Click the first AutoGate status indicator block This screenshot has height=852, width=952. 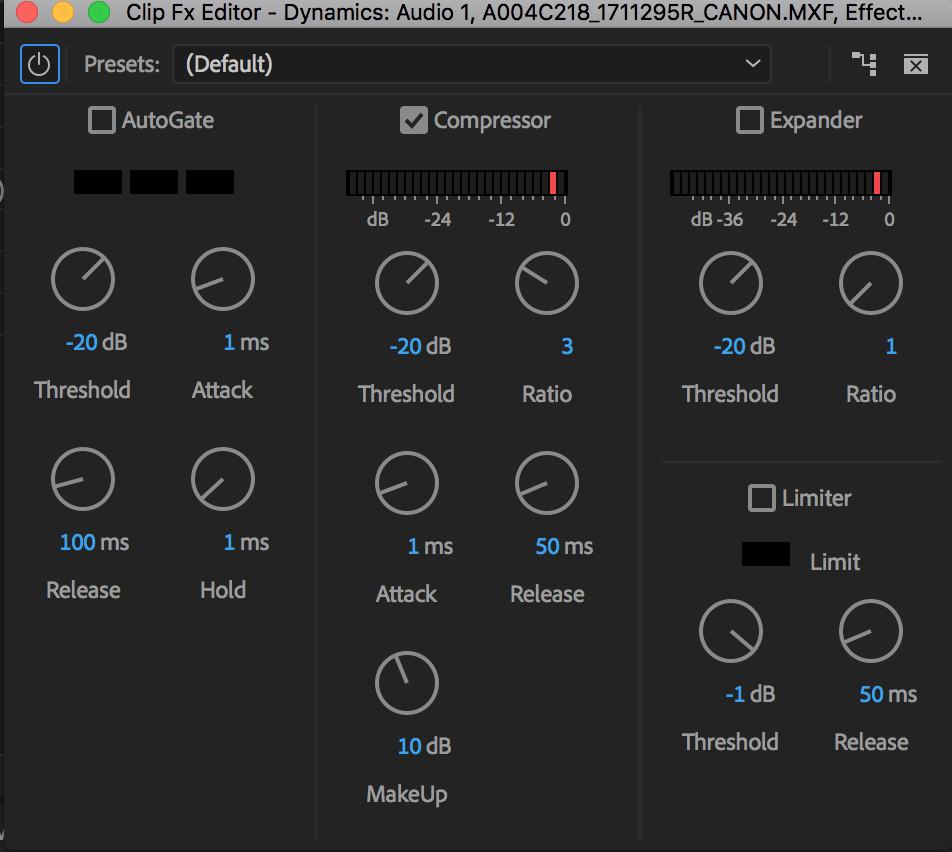tap(98, 182)
